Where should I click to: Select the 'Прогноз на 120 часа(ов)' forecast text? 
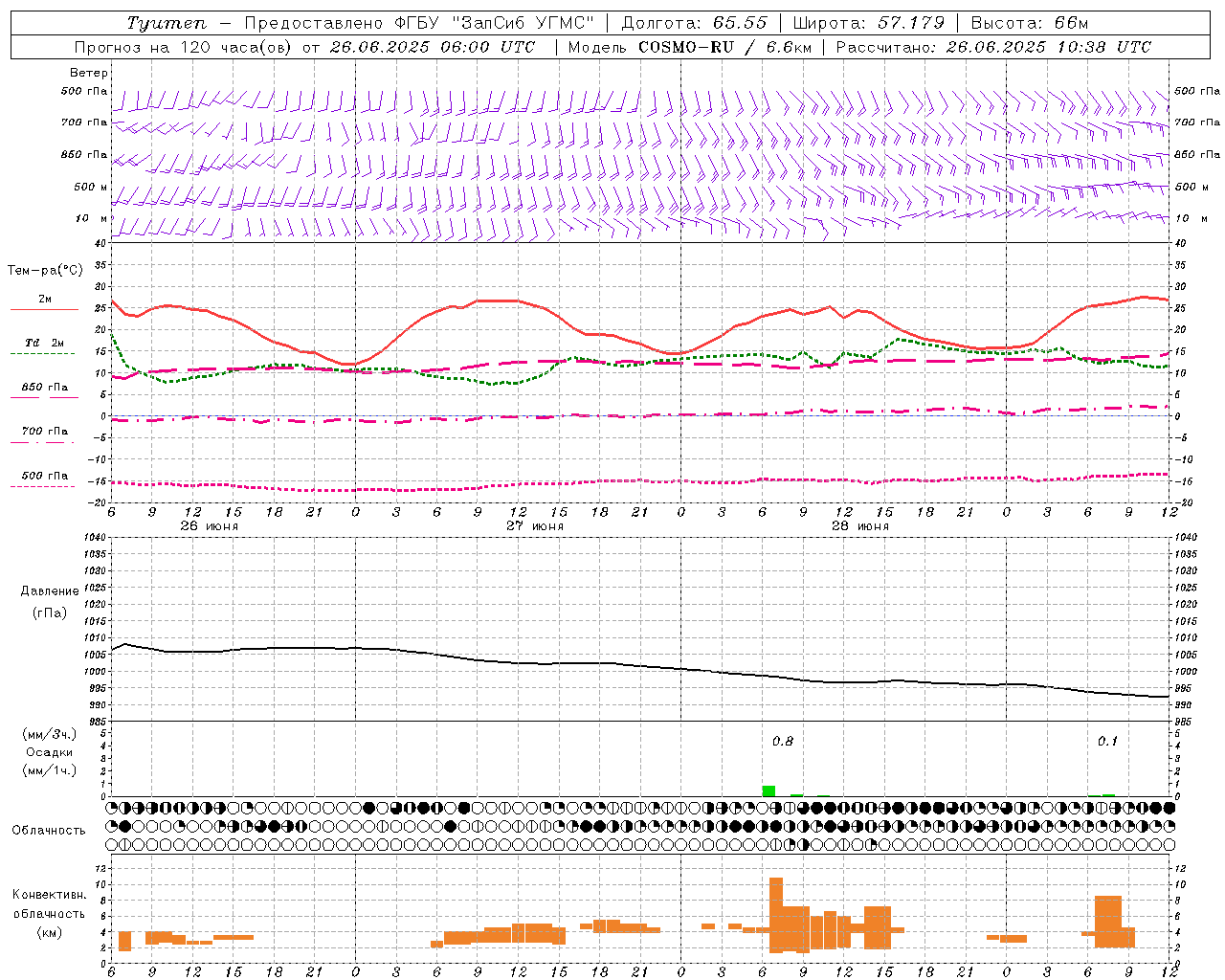coord(184,47)
